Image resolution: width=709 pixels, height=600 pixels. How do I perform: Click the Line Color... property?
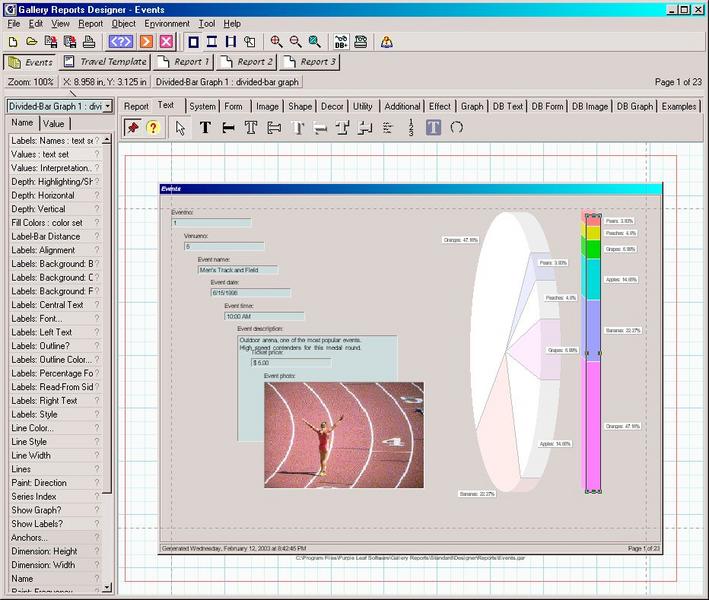[x=55, y=428]
